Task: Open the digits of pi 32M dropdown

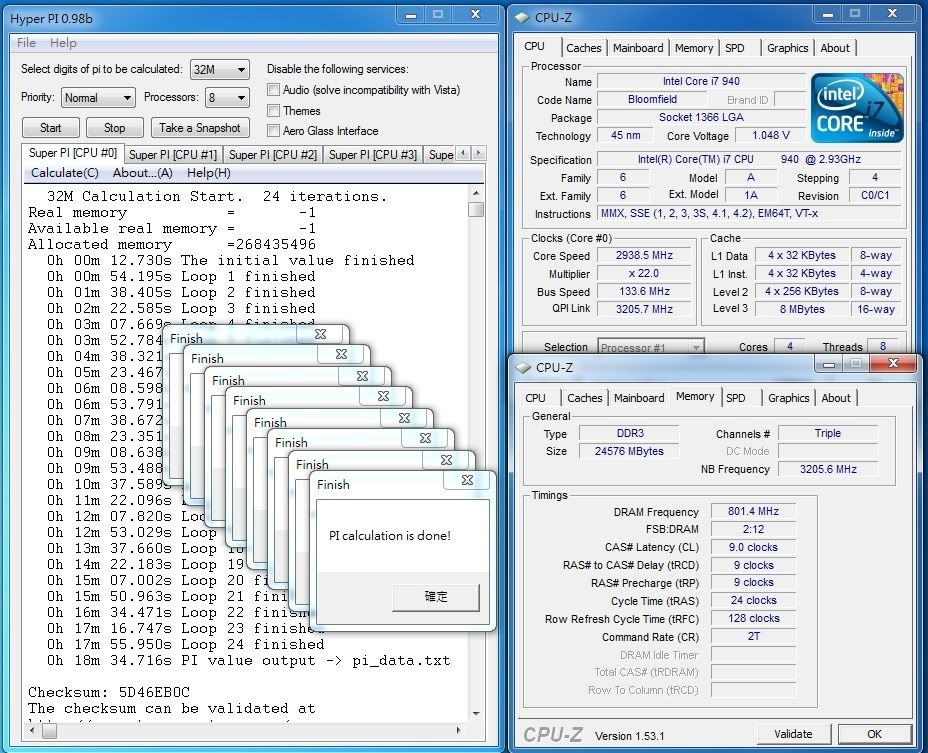Action: (x=220, y=69)
